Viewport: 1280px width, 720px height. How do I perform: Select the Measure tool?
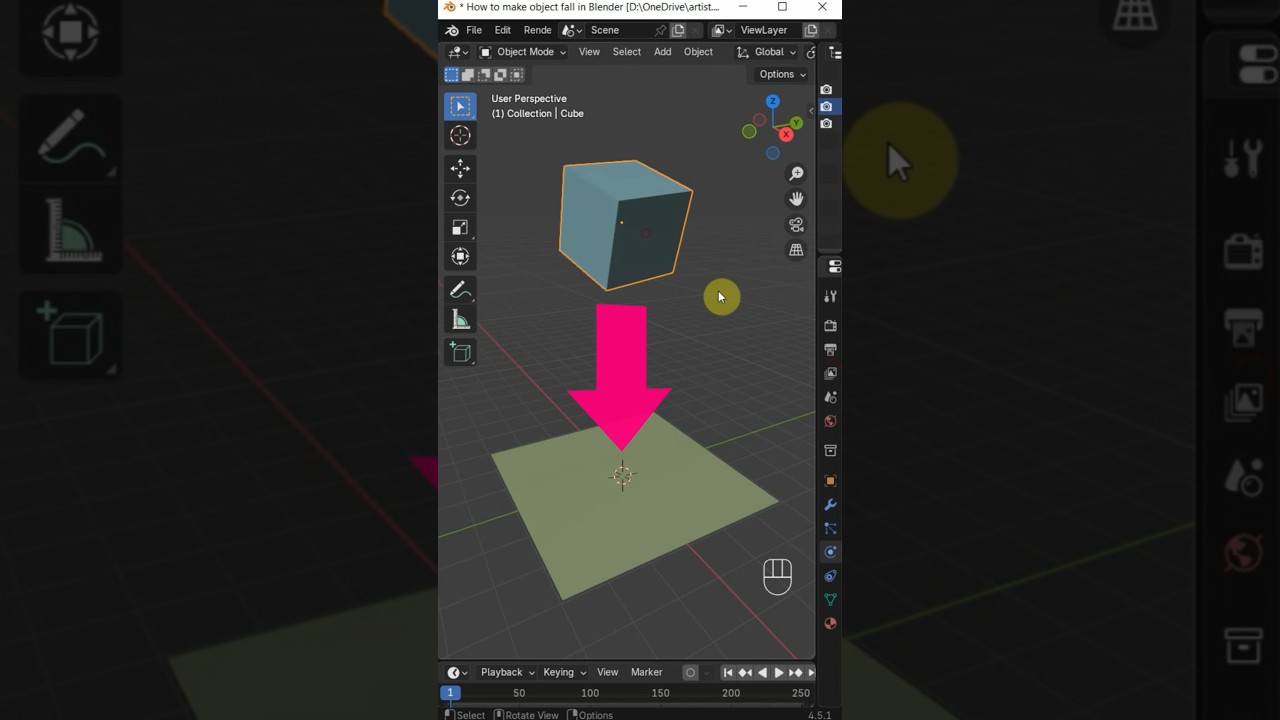tap(460, 320)
